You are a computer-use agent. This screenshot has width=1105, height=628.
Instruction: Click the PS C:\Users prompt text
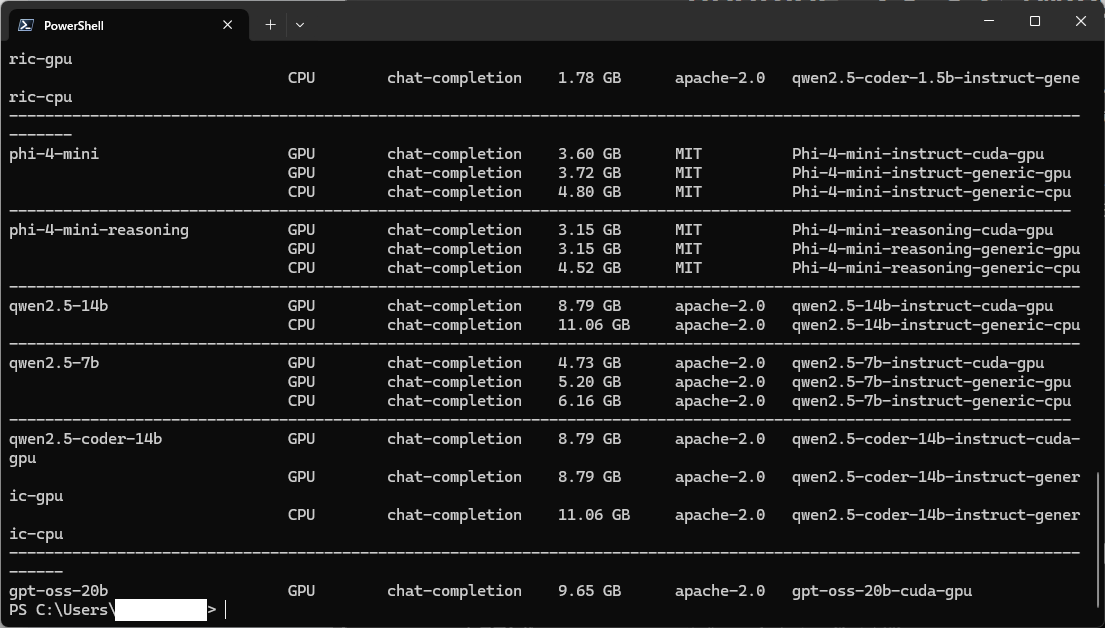(x=61, y=610)
